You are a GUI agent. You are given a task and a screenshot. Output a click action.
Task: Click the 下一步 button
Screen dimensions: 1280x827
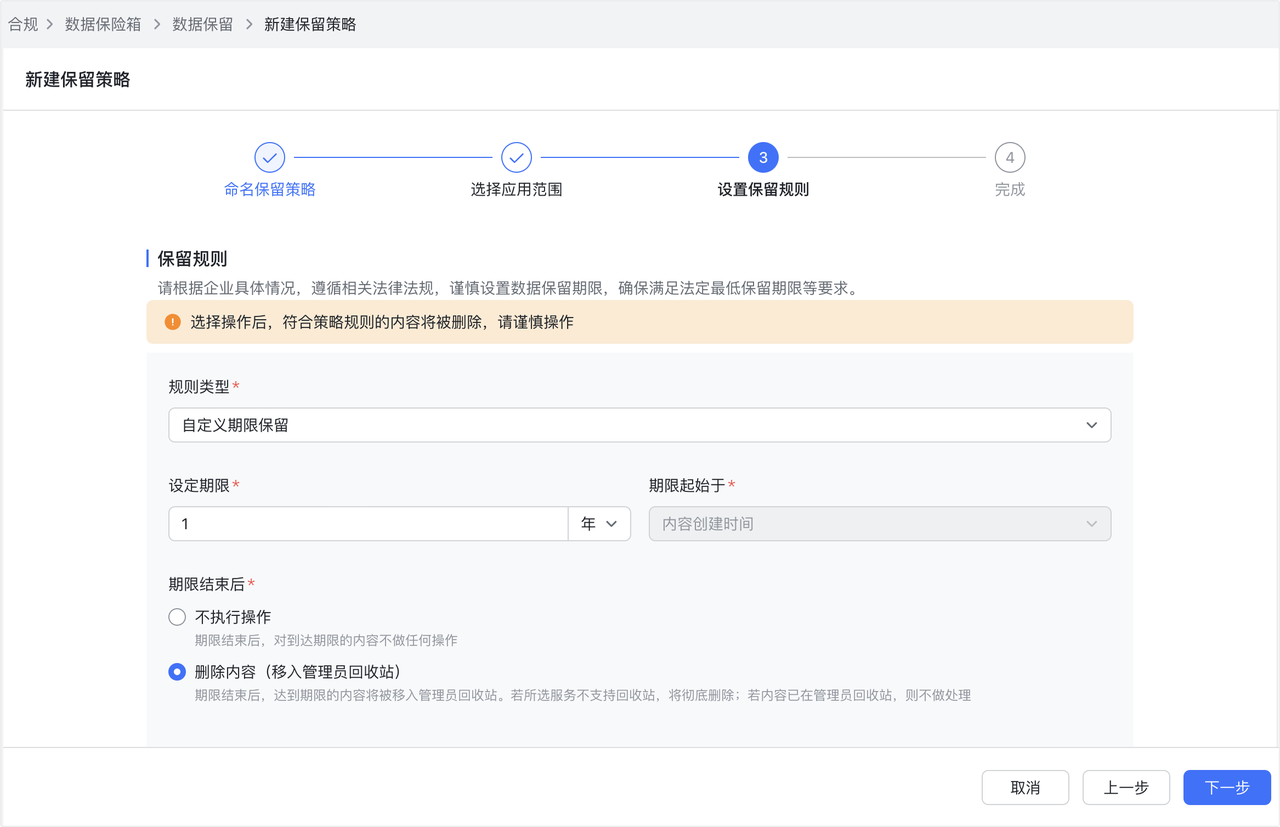pos(1227,788)
